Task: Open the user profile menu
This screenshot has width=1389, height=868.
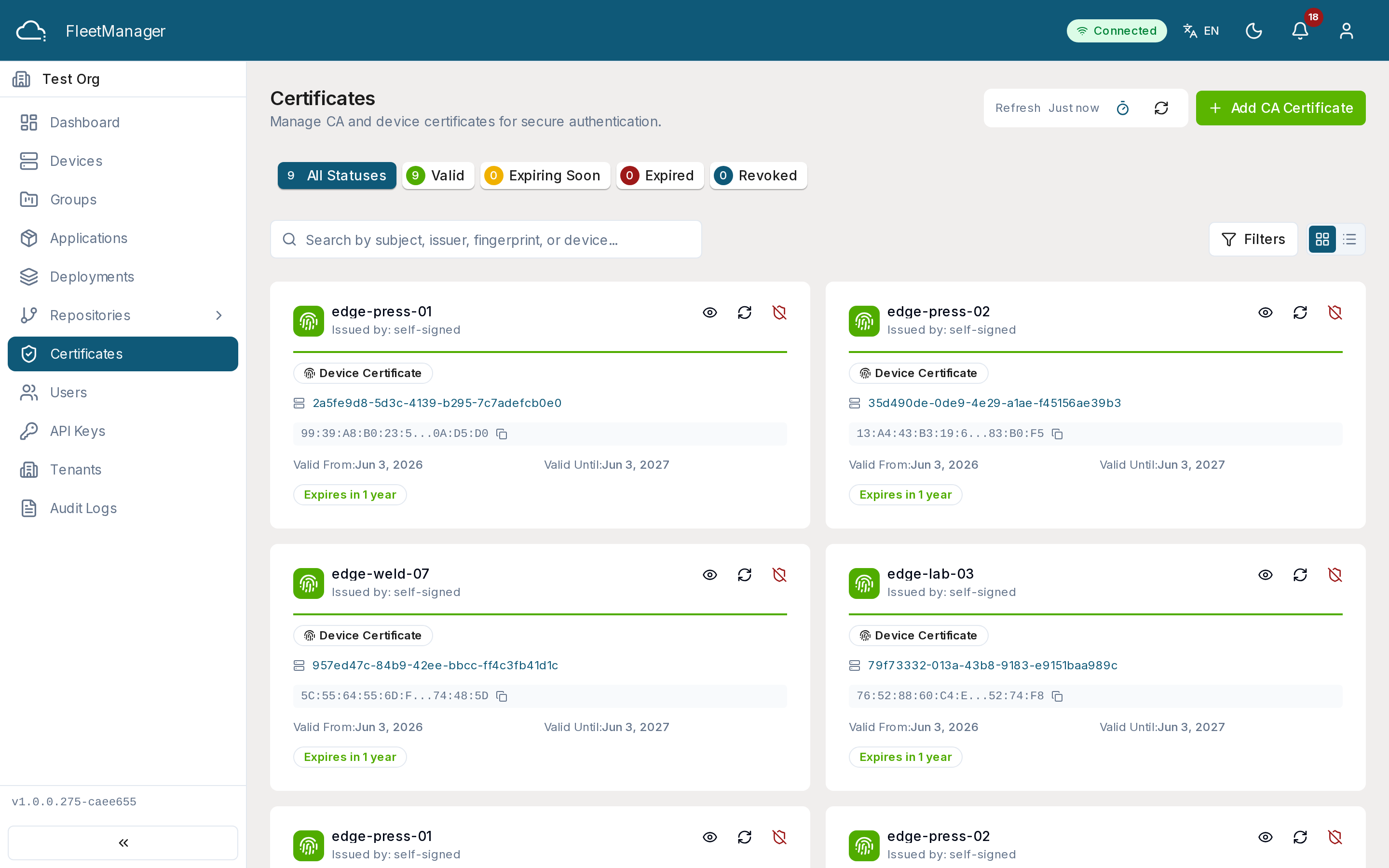Action: coord(1347,31)
